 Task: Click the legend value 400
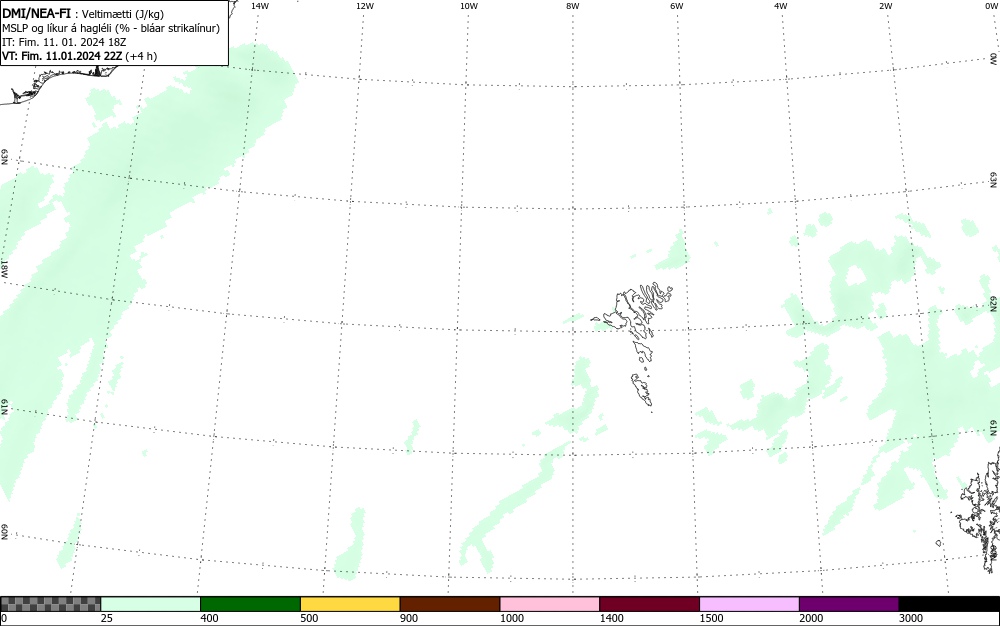[209, 618]
